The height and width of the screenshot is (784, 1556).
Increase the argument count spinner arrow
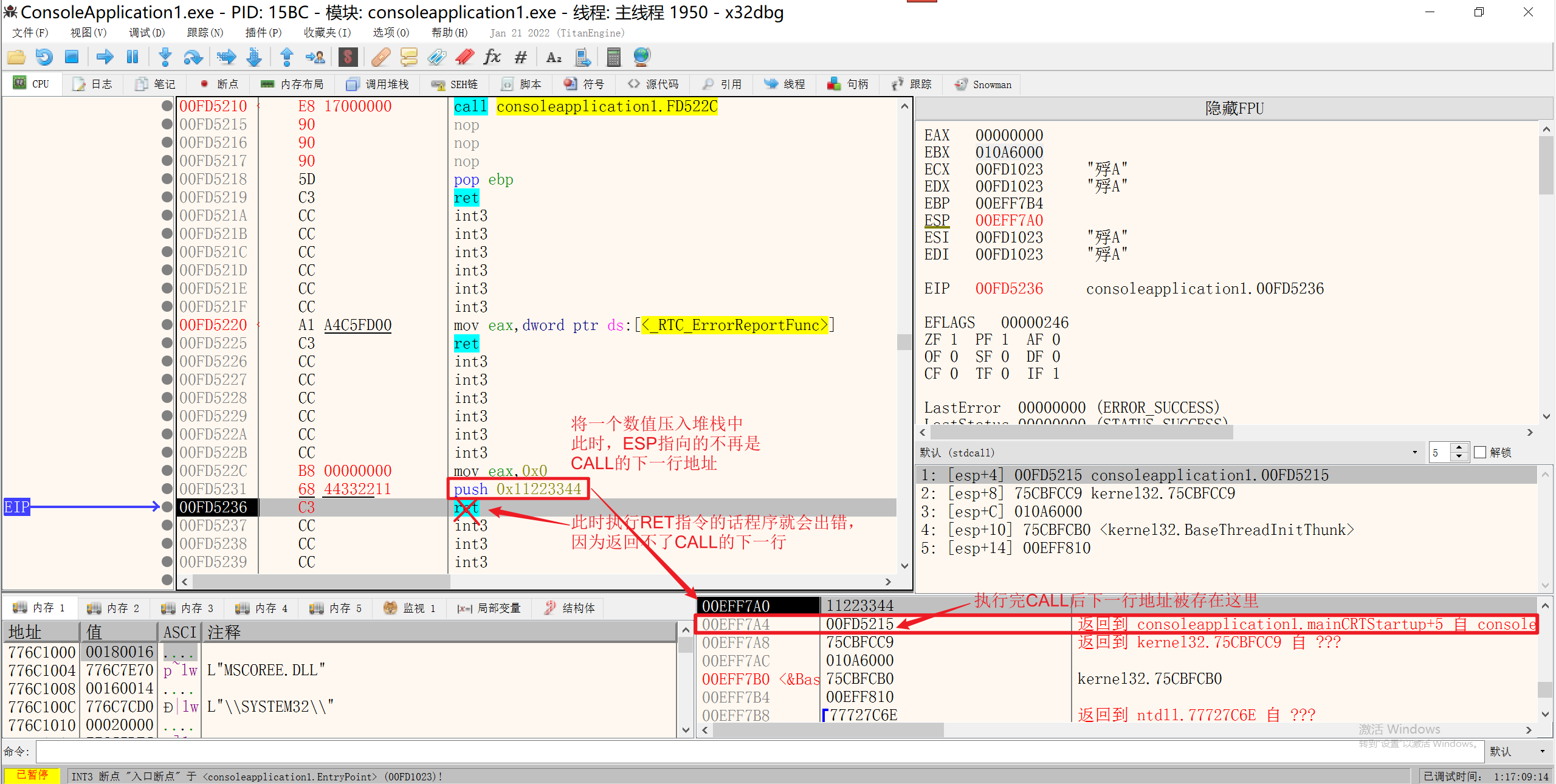(1459, 448)
